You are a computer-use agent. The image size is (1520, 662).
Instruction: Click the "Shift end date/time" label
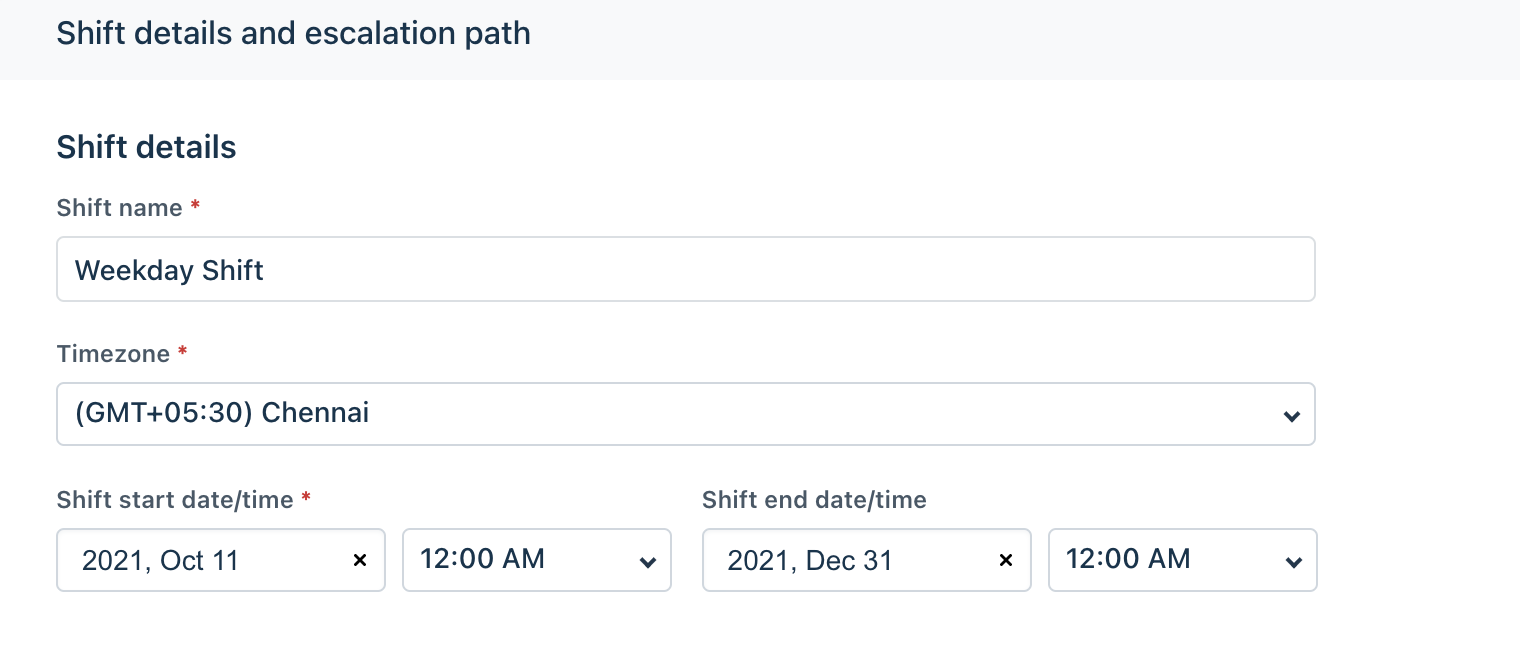814,500
